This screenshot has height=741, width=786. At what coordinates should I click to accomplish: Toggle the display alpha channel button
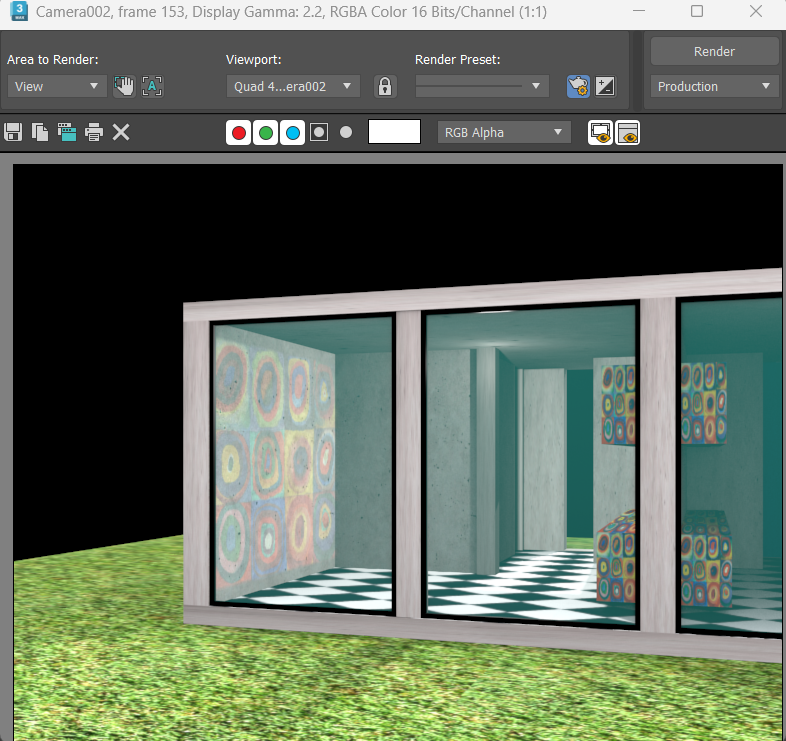(x=319, y=132)
